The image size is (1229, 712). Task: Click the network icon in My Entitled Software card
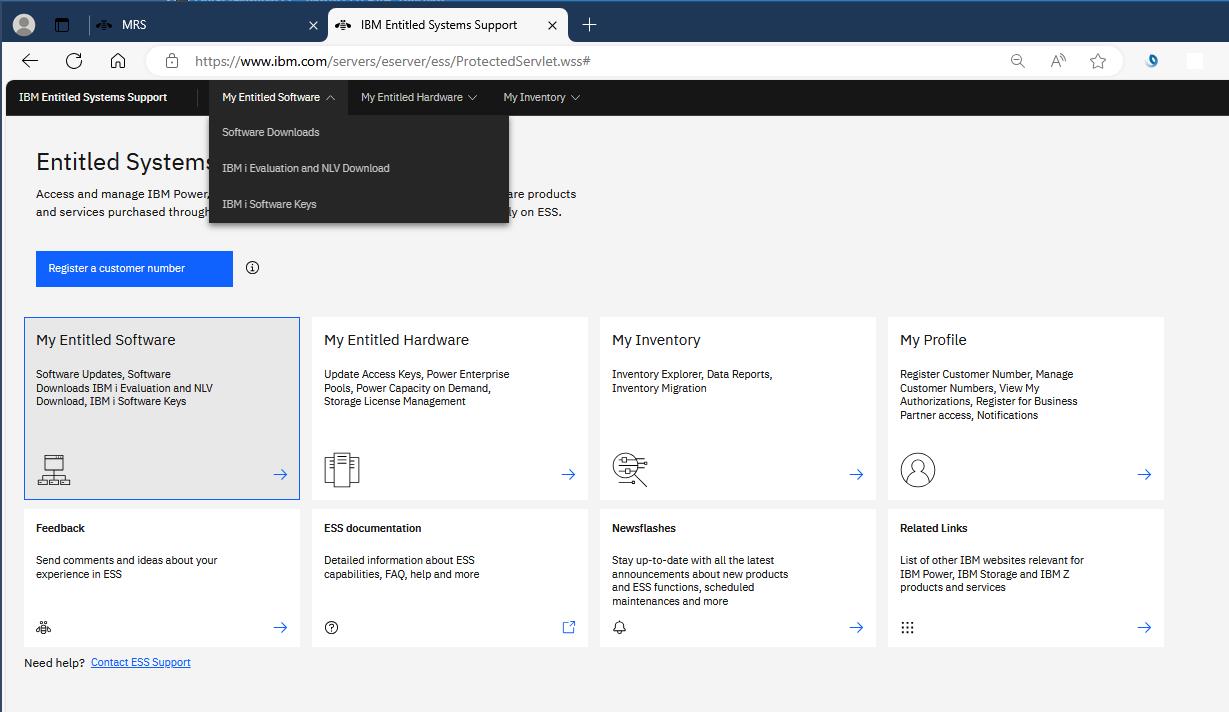pos(53,470)
